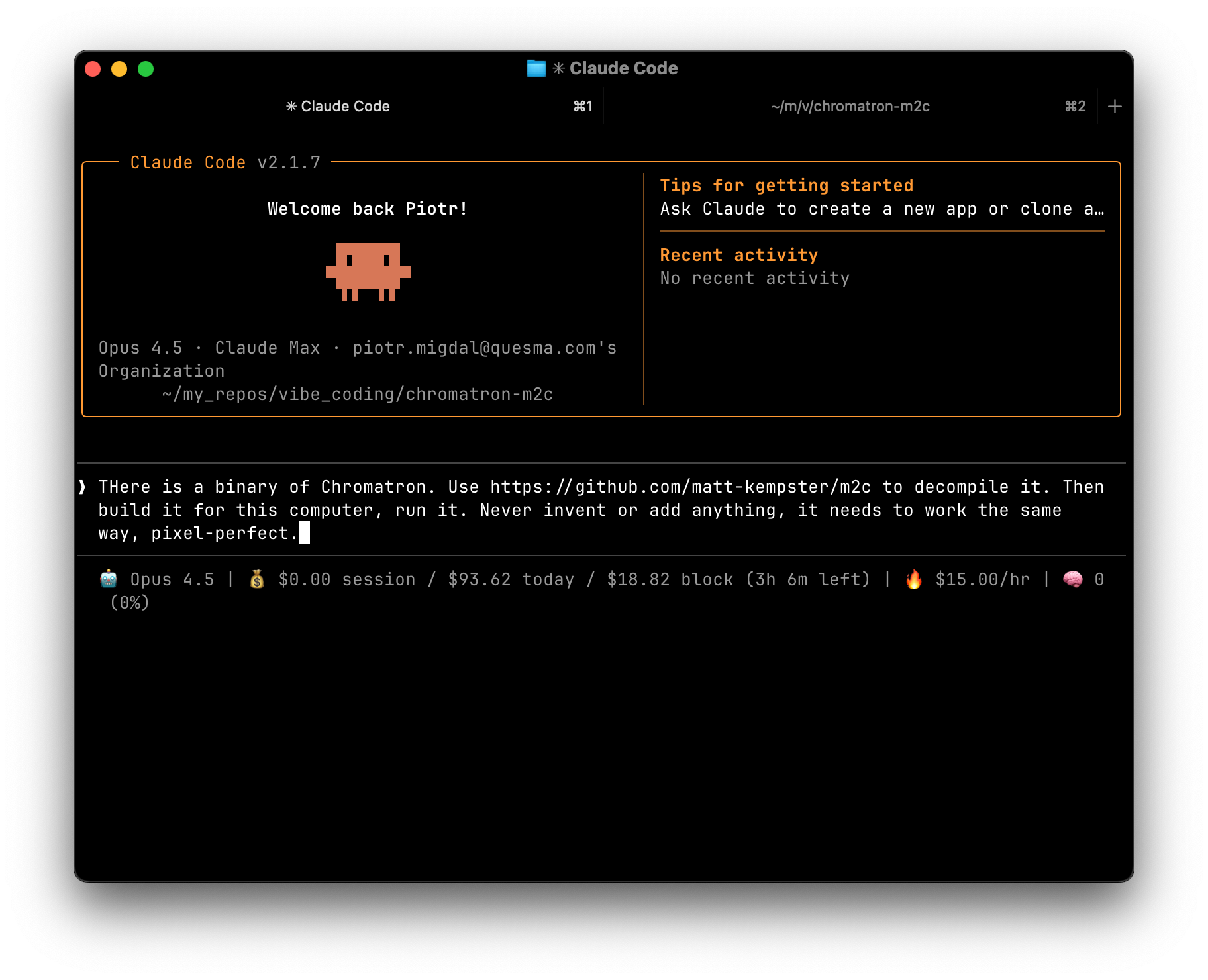Click the pixel-art Claude mascot
This screenshot has width=1208, height=980.
point(366,271)
